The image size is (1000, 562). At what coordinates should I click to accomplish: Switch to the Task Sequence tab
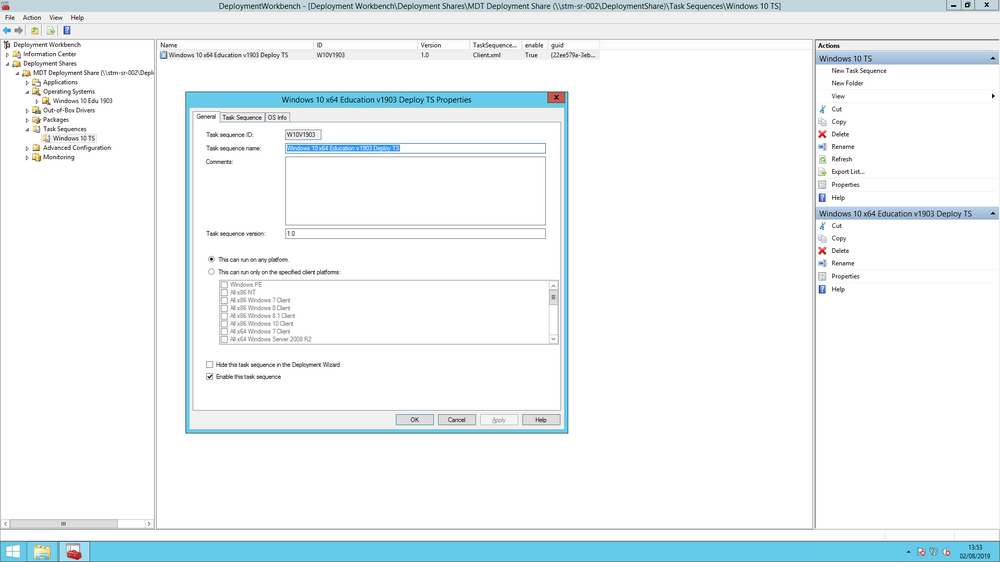(242, 117)
